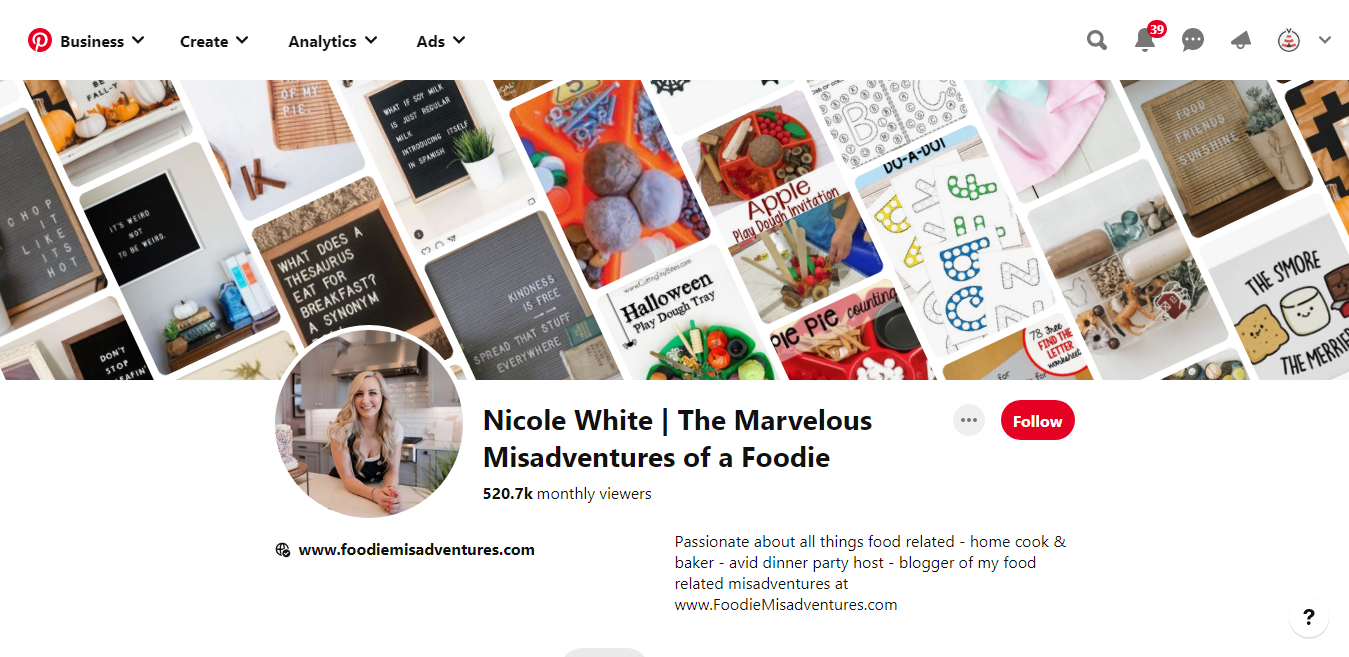Open the messages speech bubble icon
This screenshot has height=657, width=1349.
(1193, 41)
